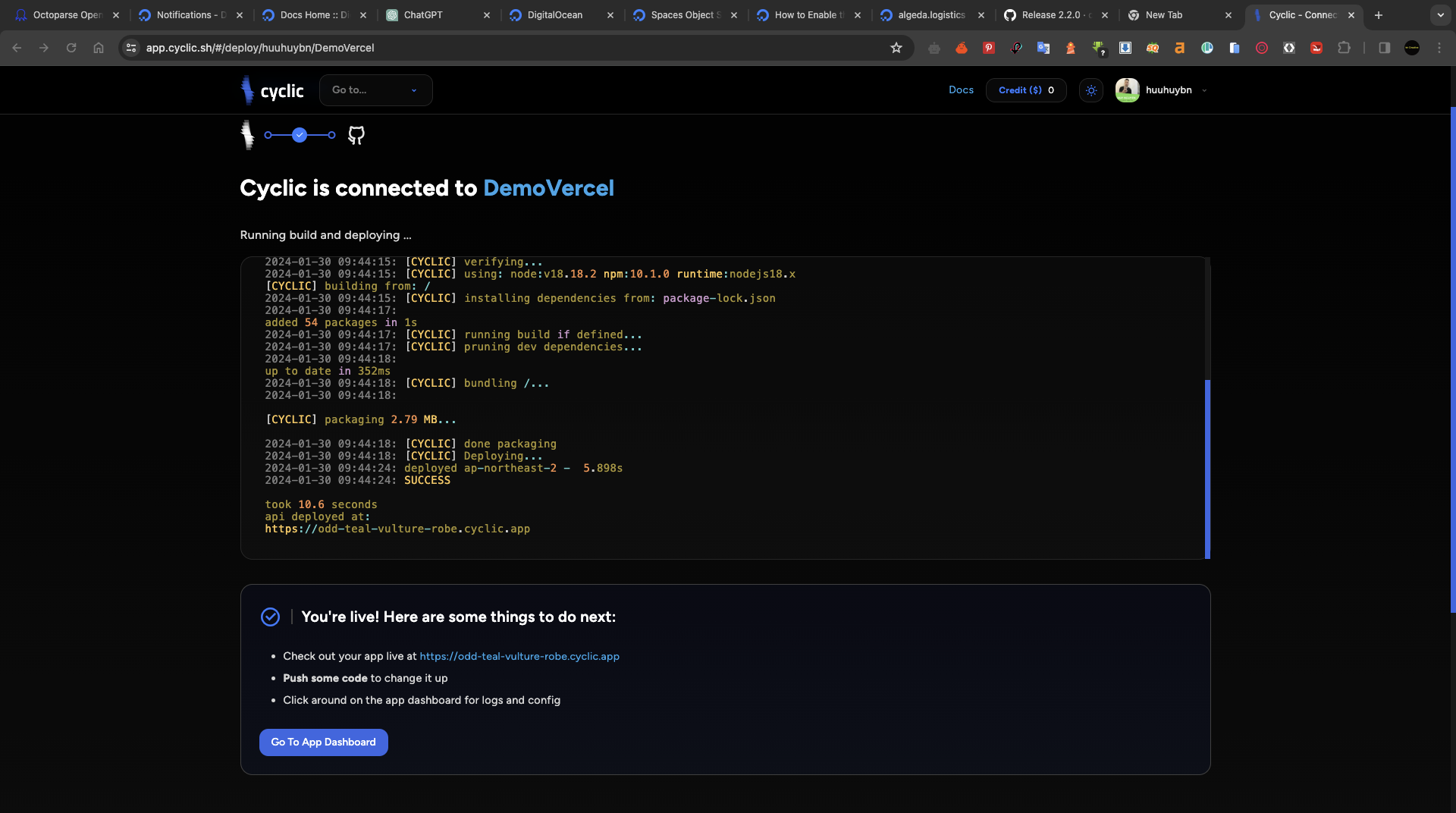Open the Go to... dropdown
1456x813 pixels.
(x=376, y=90)
